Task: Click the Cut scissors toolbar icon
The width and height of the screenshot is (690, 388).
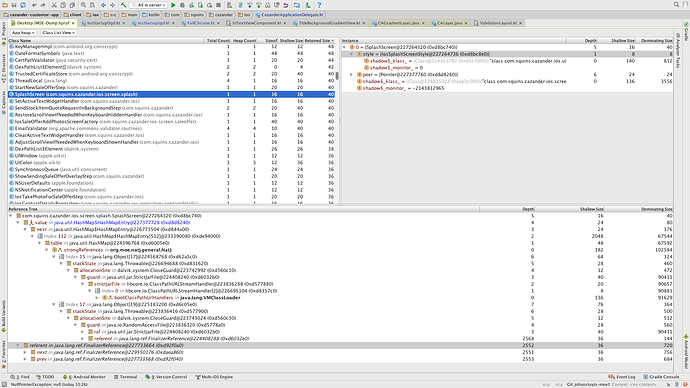Action: click(54, 5)
